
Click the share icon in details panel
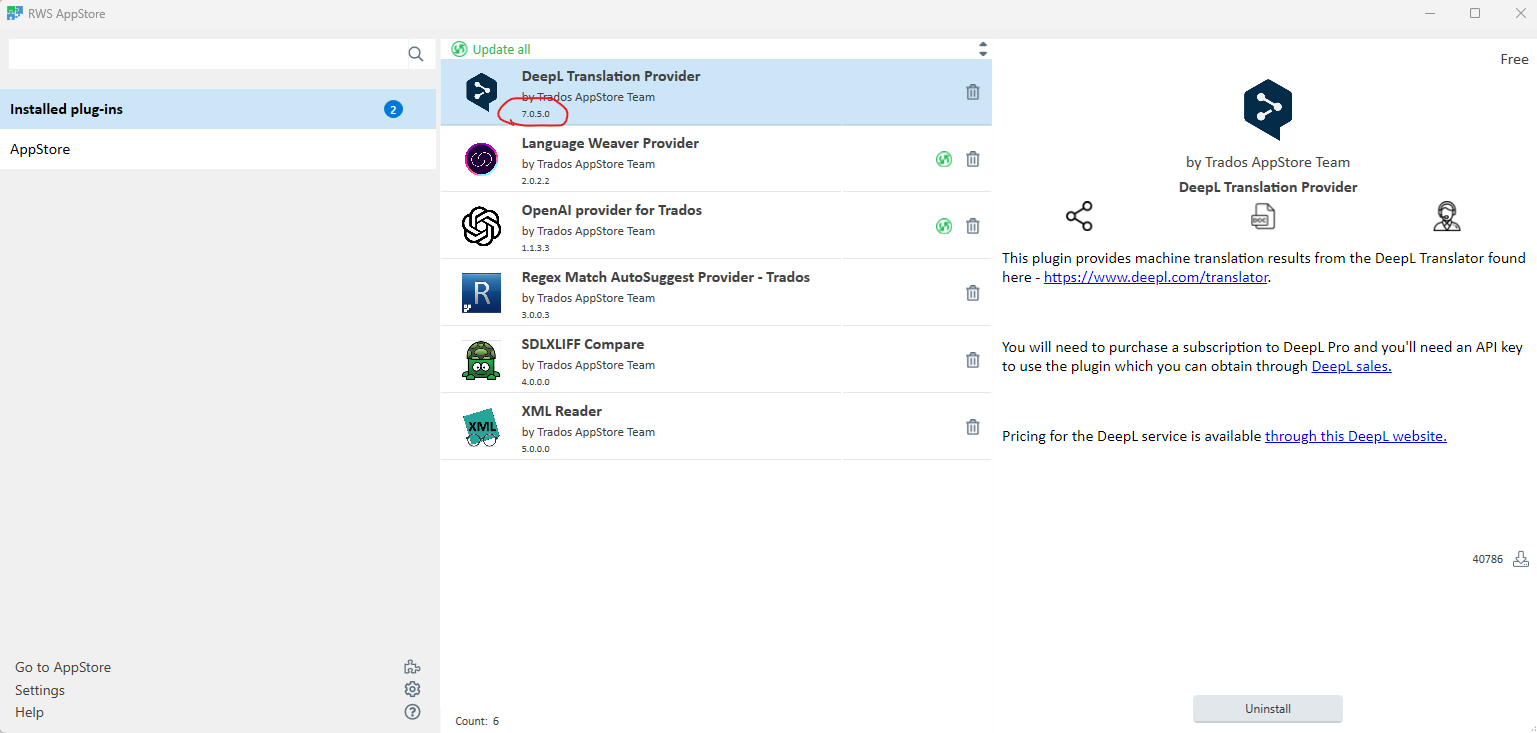coord(1079,216)
